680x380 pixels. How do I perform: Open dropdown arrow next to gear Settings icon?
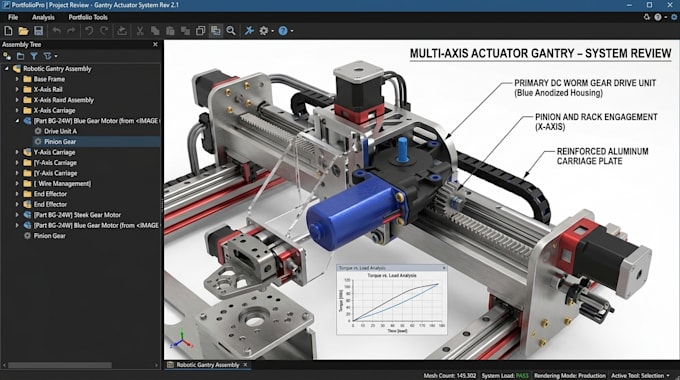pyautogui.click(x=272, y=31)
